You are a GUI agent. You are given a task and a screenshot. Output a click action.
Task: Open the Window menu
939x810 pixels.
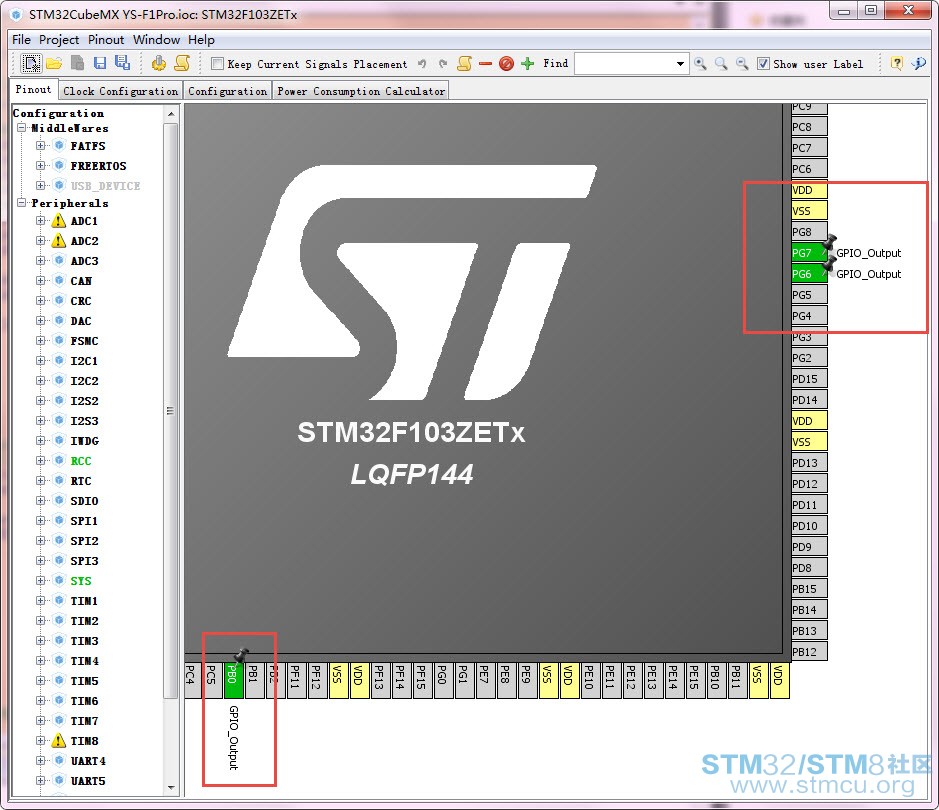coord(156,40)
